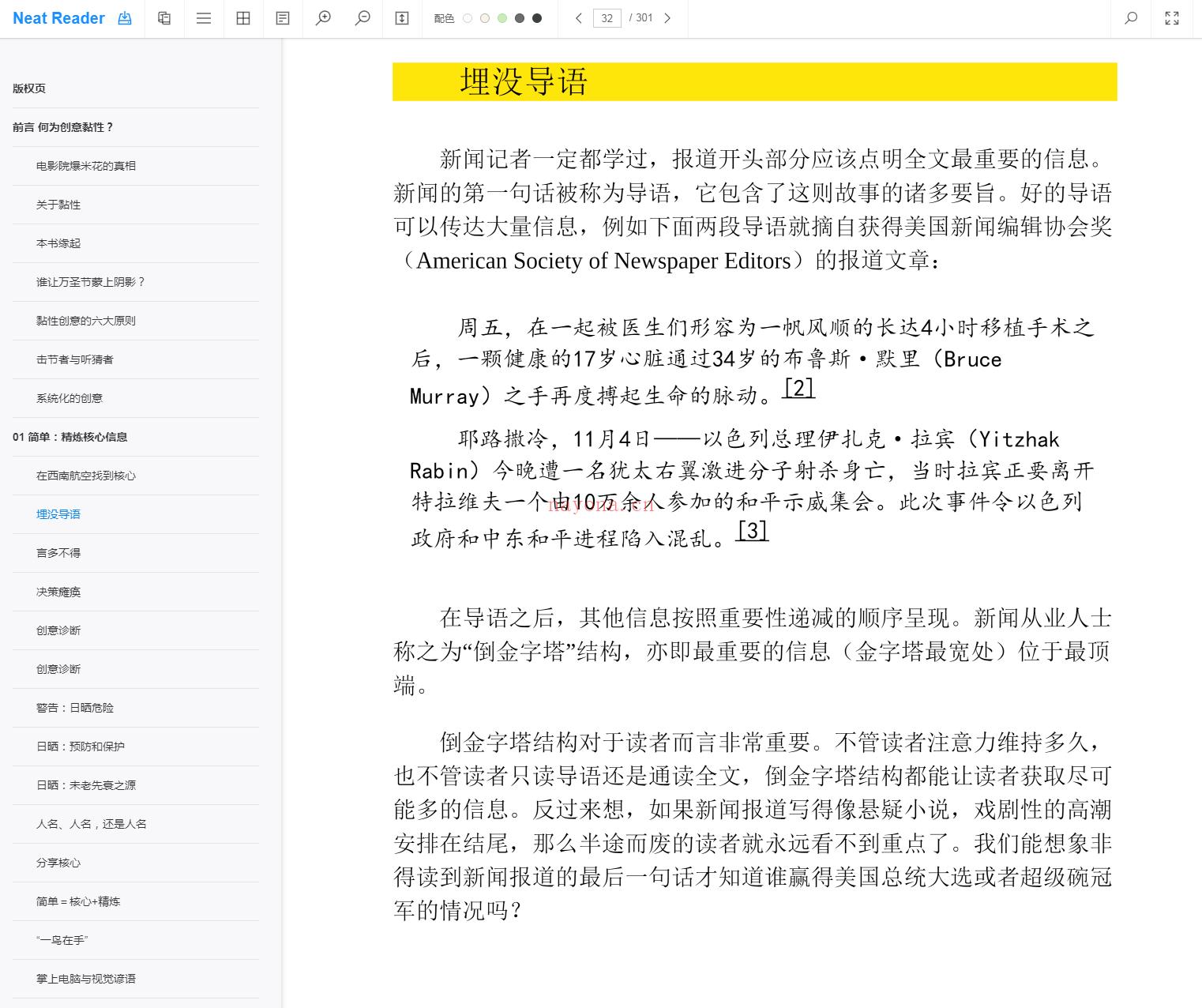The height and width of the screenshot is (1008, 1202).
Task: Zoom in with the magnifier plus icon
Action: [323, 18]
